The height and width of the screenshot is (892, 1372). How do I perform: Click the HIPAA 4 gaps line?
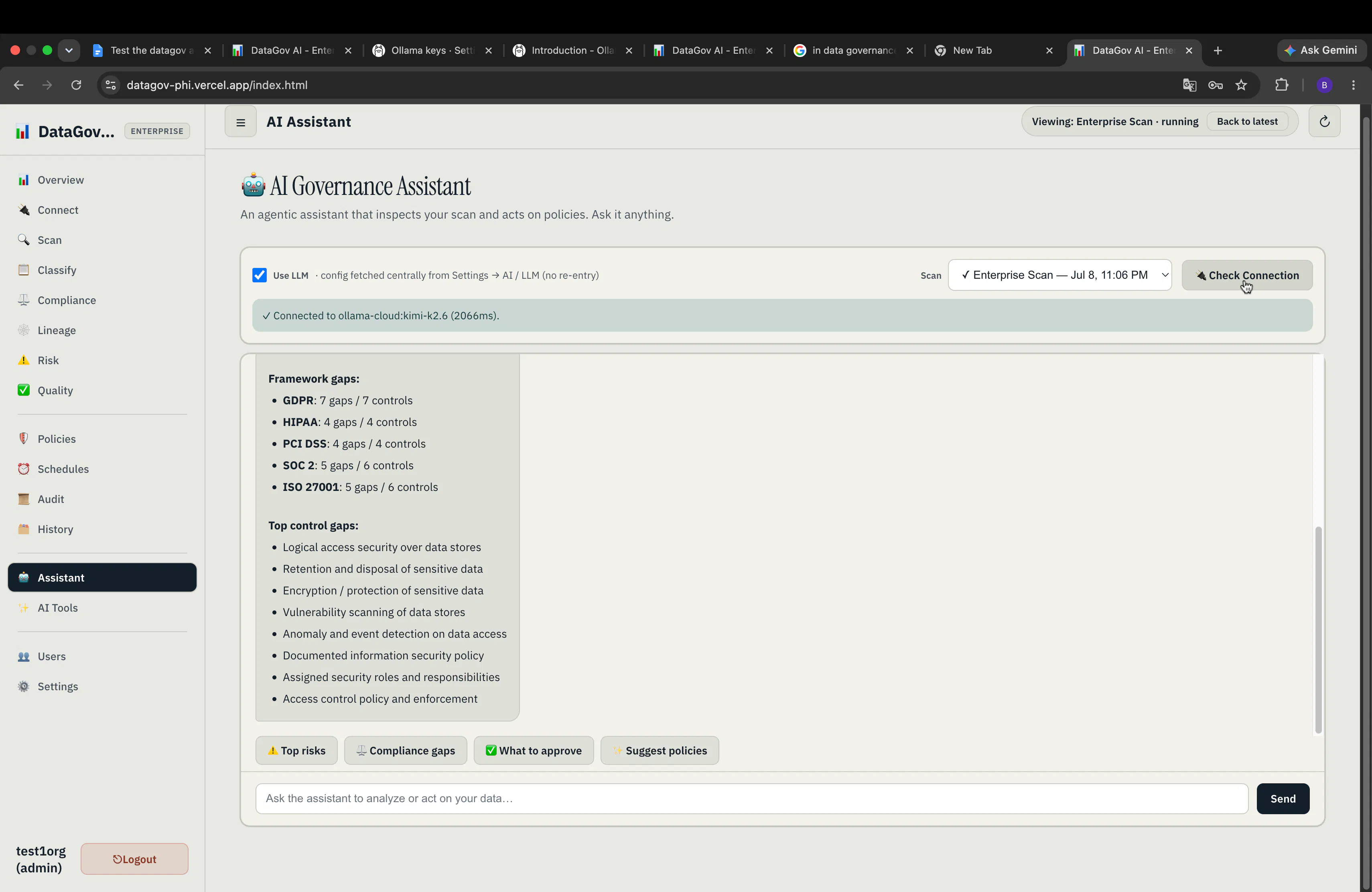349,422
